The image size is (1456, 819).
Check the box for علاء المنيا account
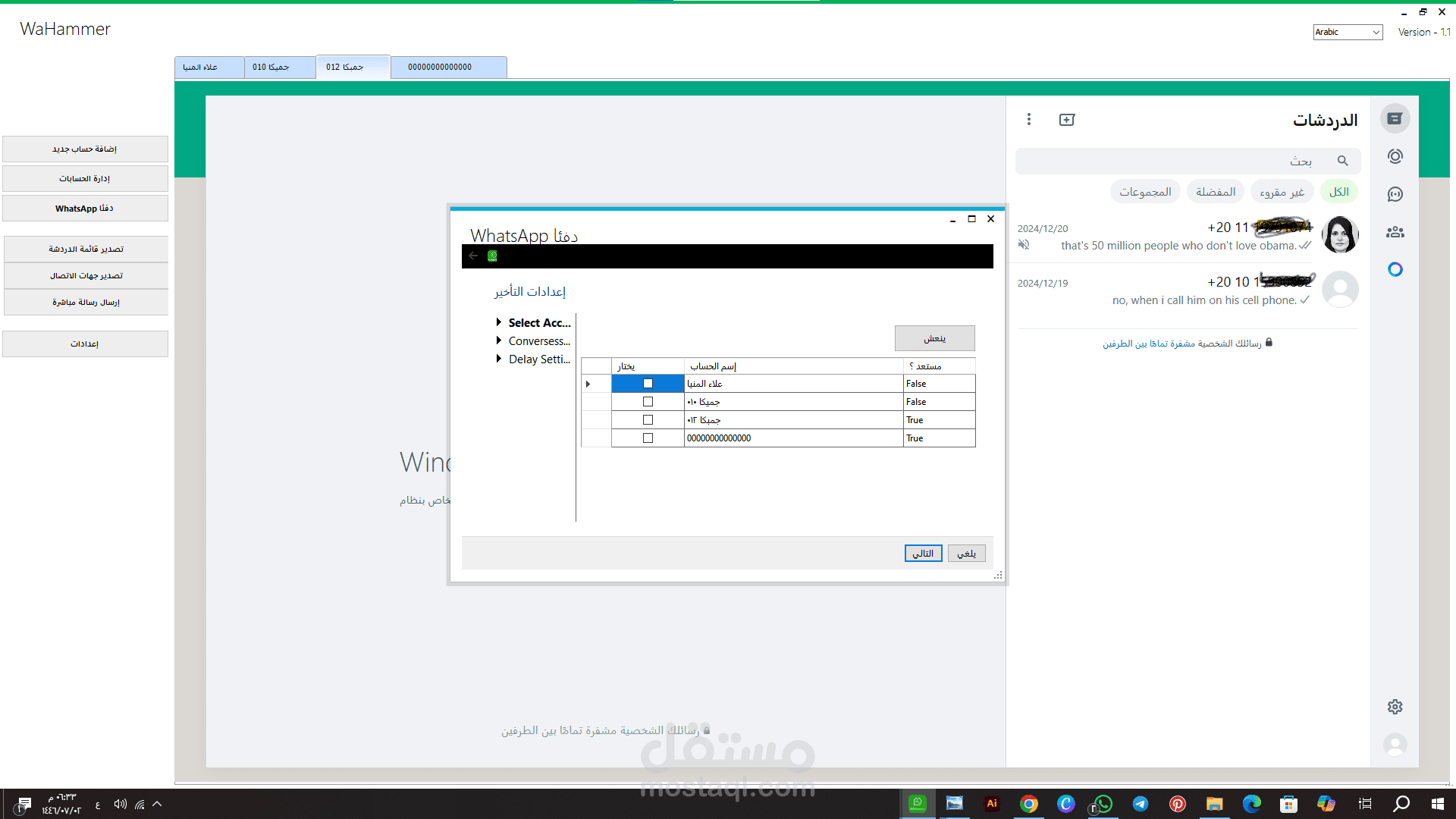pyautogui.click(x=648, y=384)
